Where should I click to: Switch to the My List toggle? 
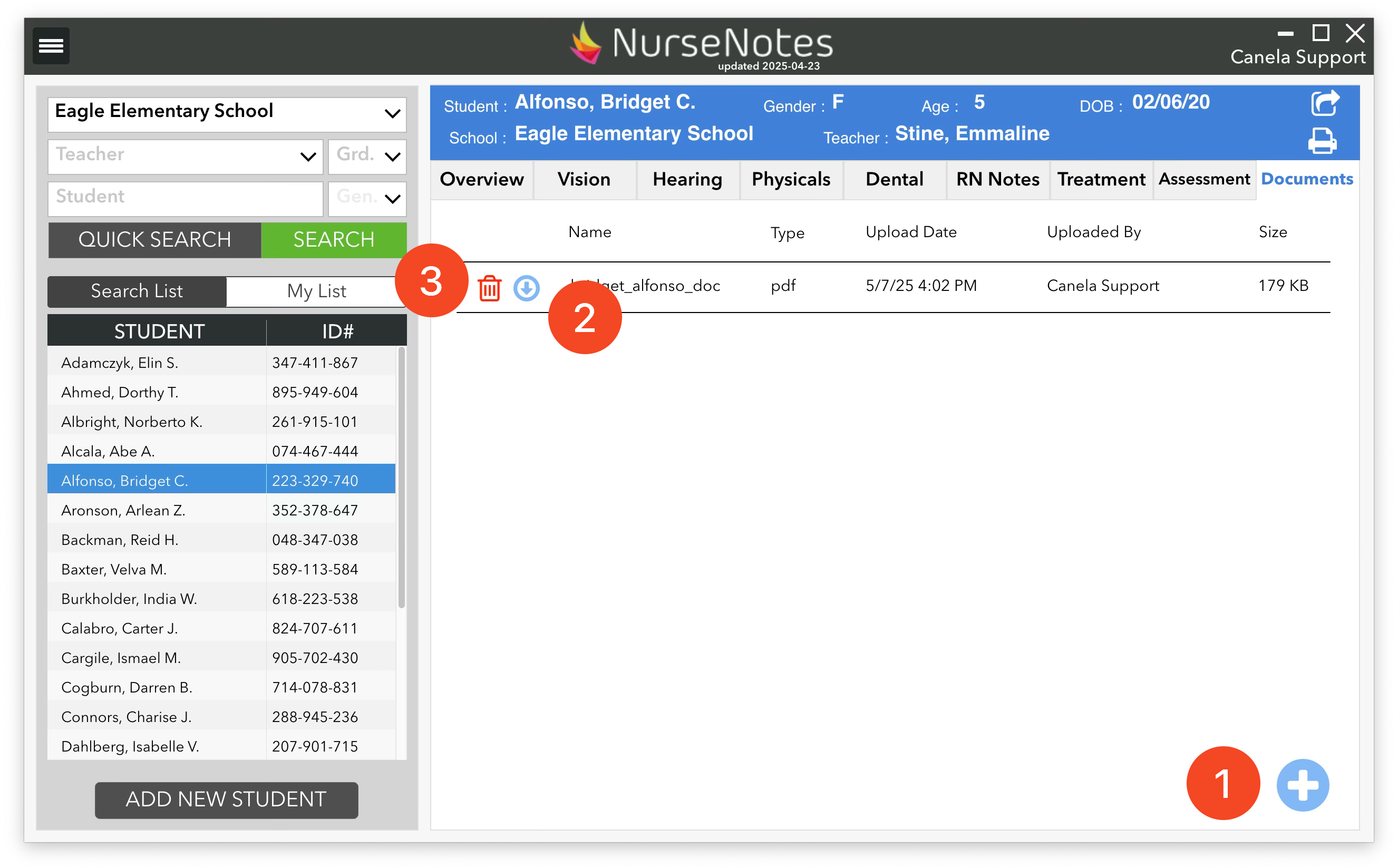click(316, 291)
